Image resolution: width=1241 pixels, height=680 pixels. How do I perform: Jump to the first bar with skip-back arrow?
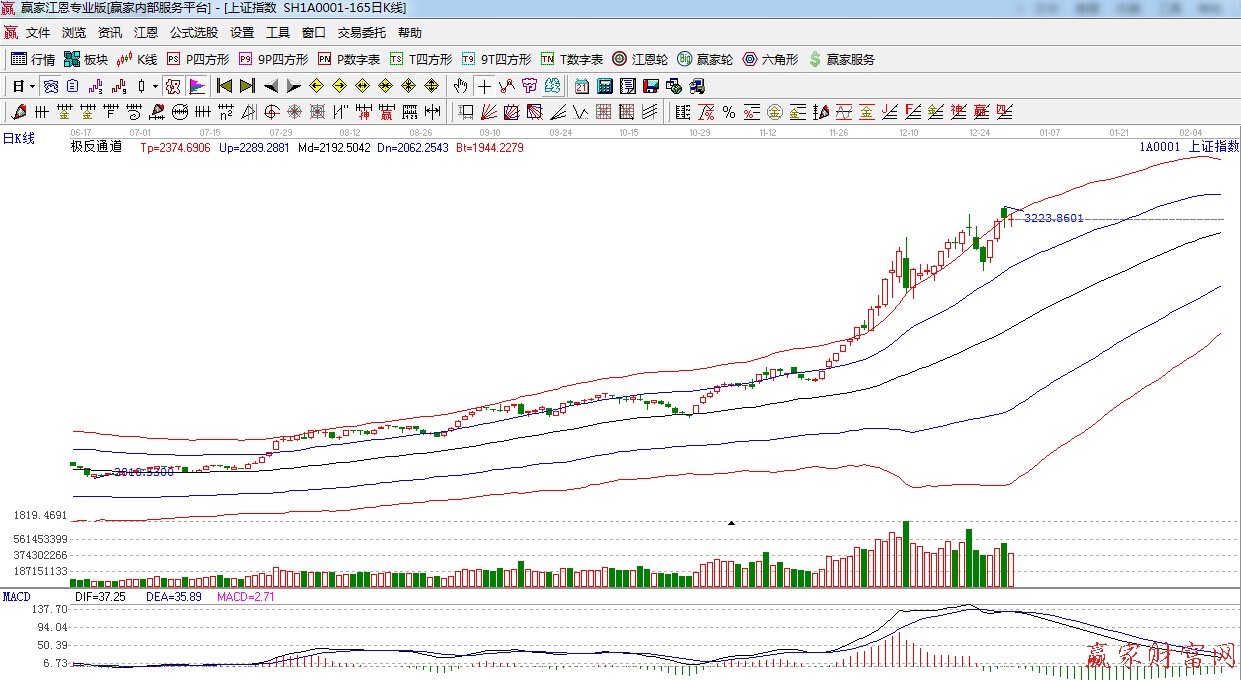[224, 86]
